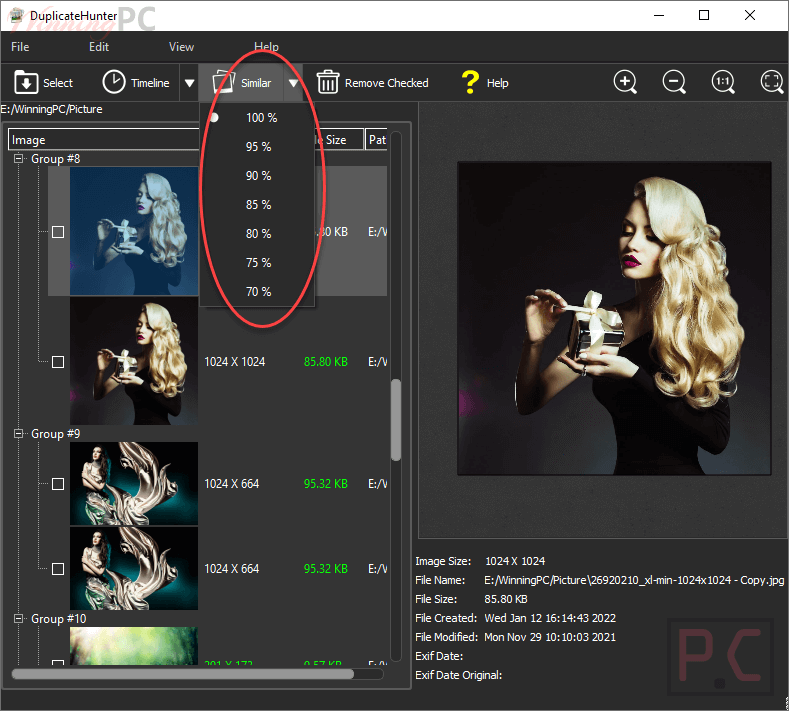Set preview to 1:1 actual size

tap(723, 82)
